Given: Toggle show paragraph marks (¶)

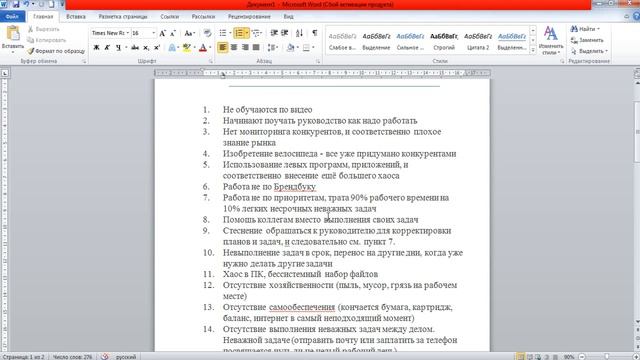Looking at the screenshot, I should click(x=315, y=33).
